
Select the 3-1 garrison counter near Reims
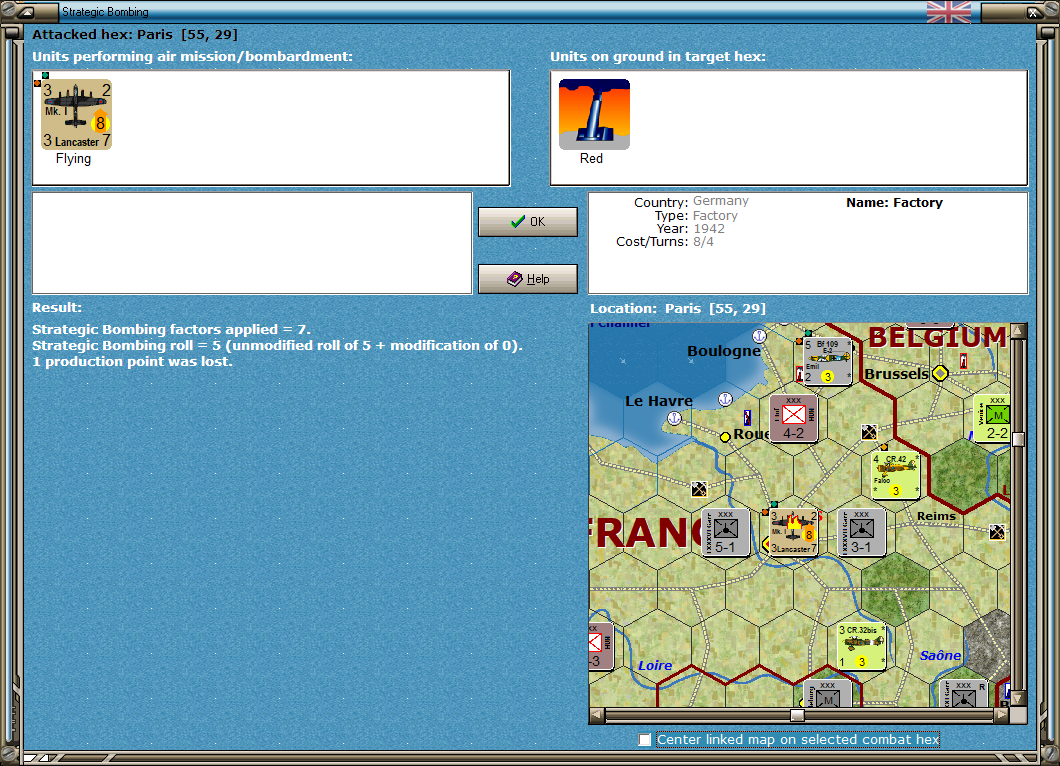862,532
